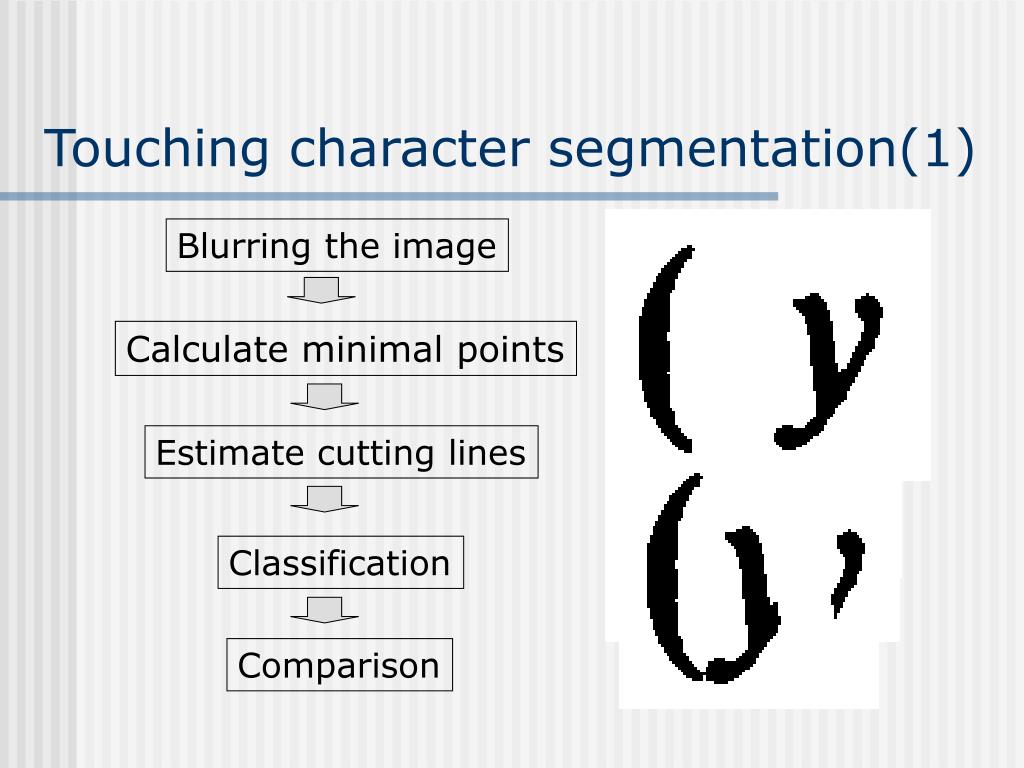Select the bottom segmented characters picture
The image size is (1024, 768).
[752, 593]
